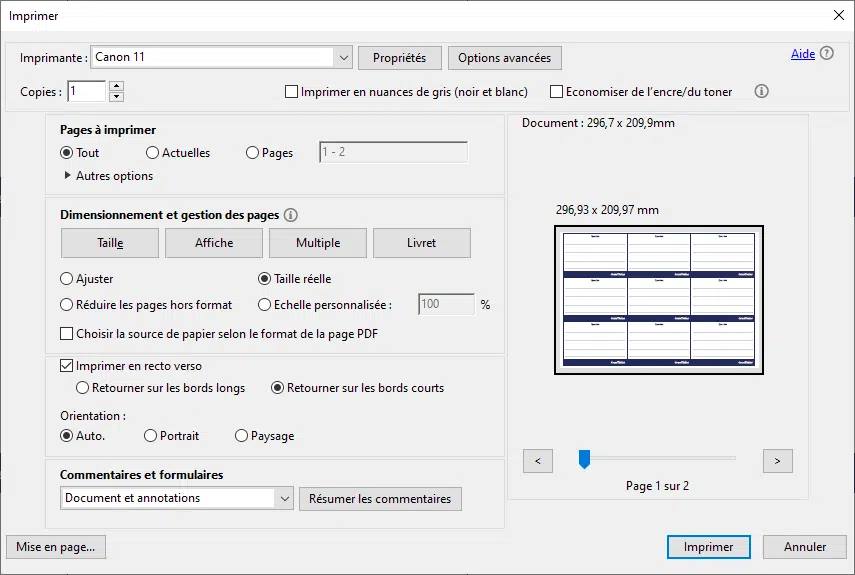Viewport: 855px width, 575px height.
Task: Choose the Ajuster sizing option
Action: (67, 279)
